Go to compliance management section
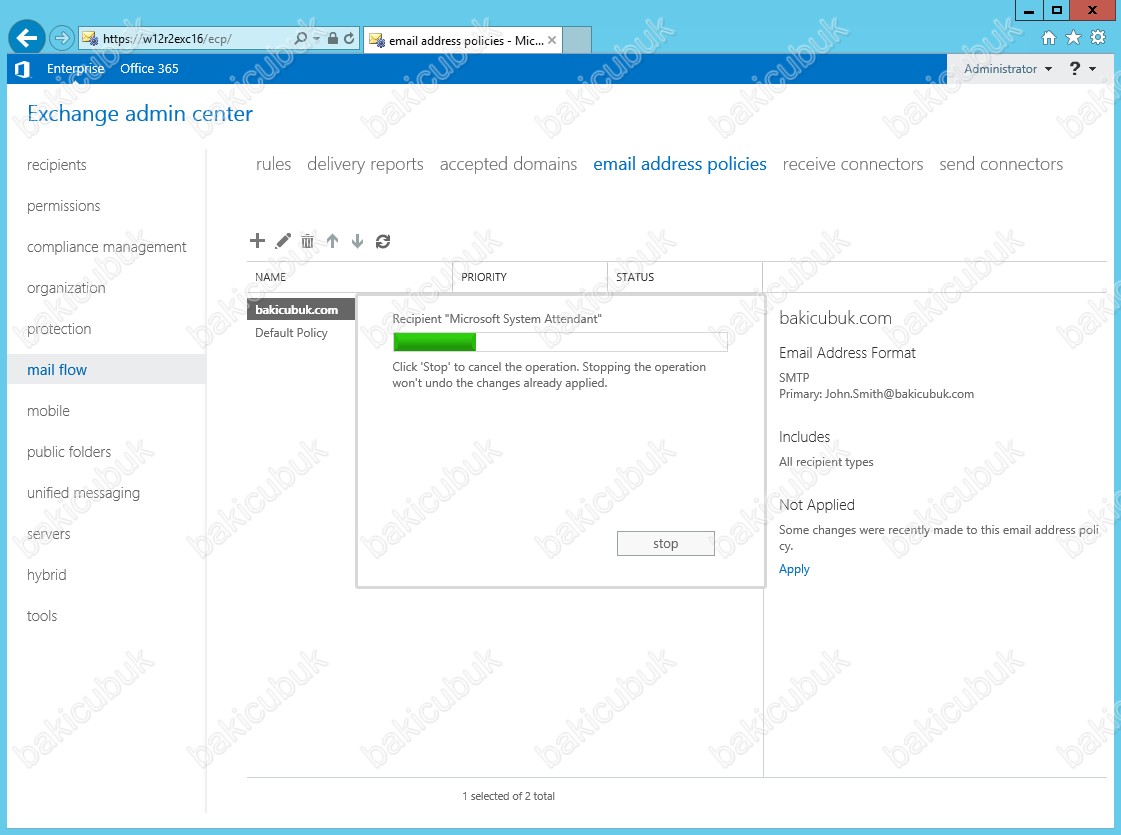 click(x=107, y=247)
